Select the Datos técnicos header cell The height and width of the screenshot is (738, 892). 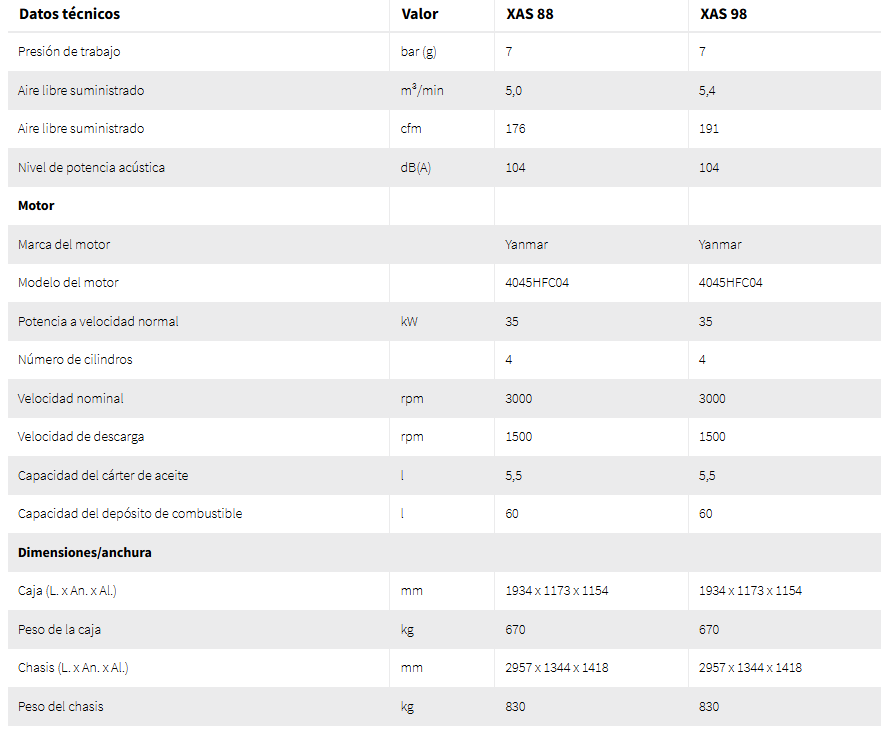point(69,14)
